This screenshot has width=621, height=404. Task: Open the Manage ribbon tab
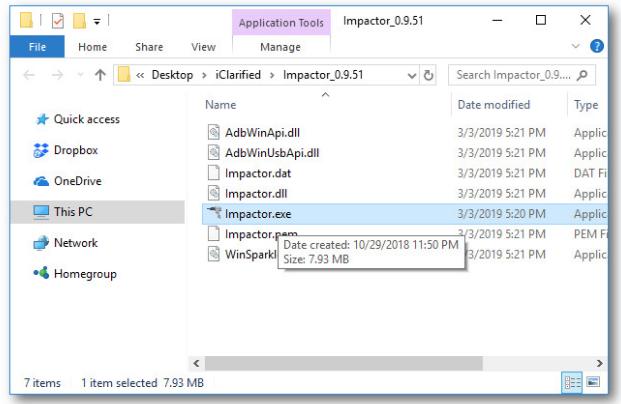click(280, 47)
